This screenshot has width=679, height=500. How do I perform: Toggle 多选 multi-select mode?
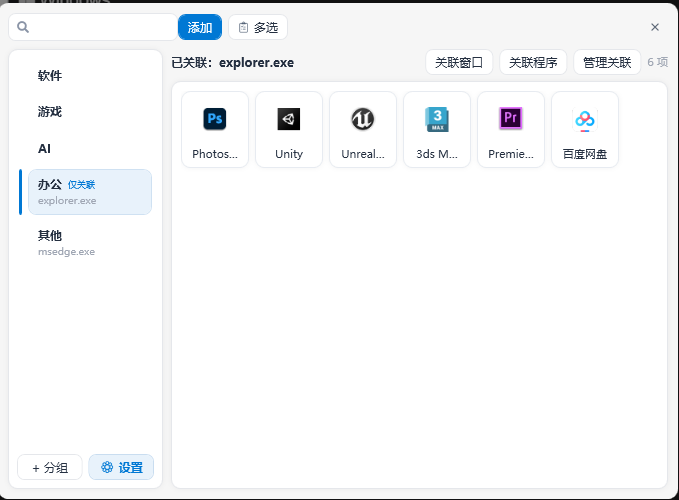click(258, 27)
